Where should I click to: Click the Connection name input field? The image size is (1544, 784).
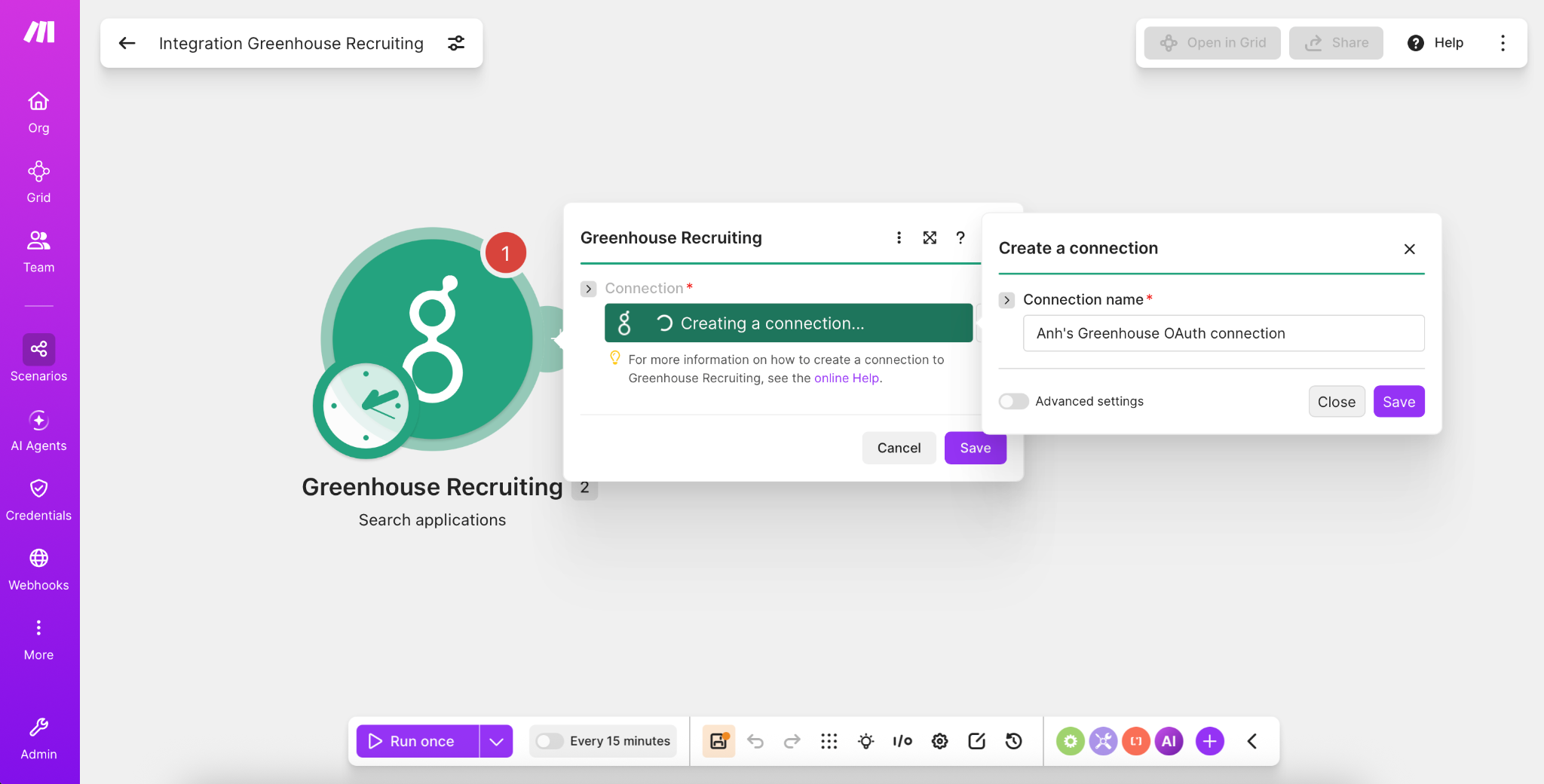(1224, 333)
